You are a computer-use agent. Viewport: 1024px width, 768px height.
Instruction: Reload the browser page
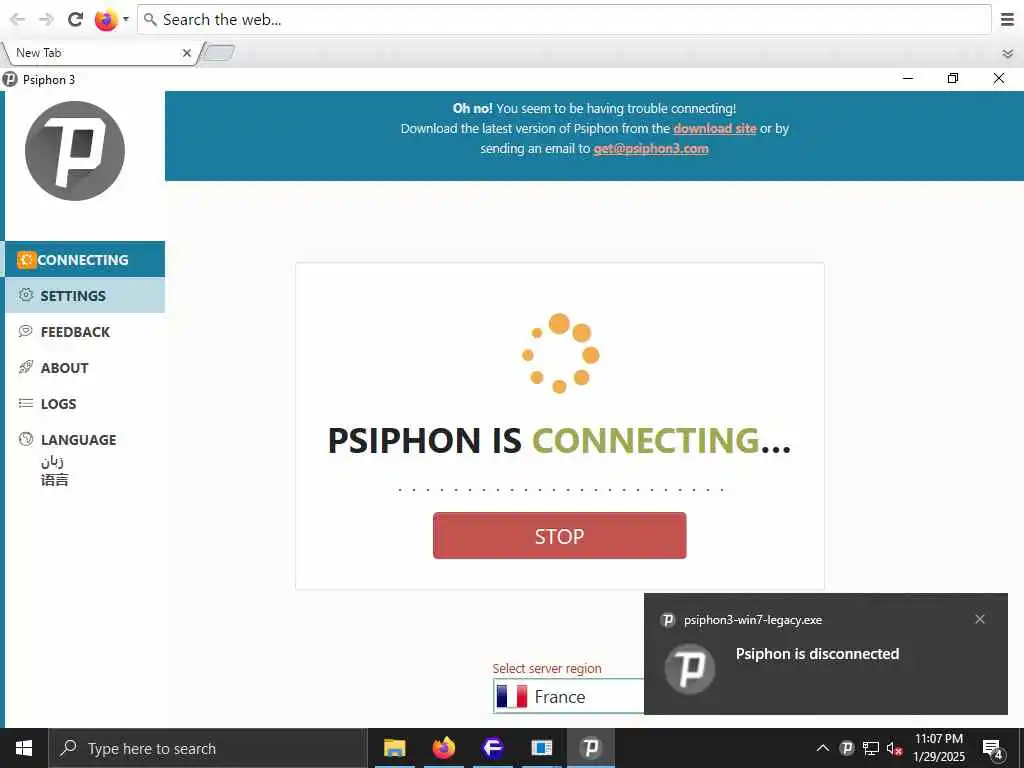tap(75, 19)
